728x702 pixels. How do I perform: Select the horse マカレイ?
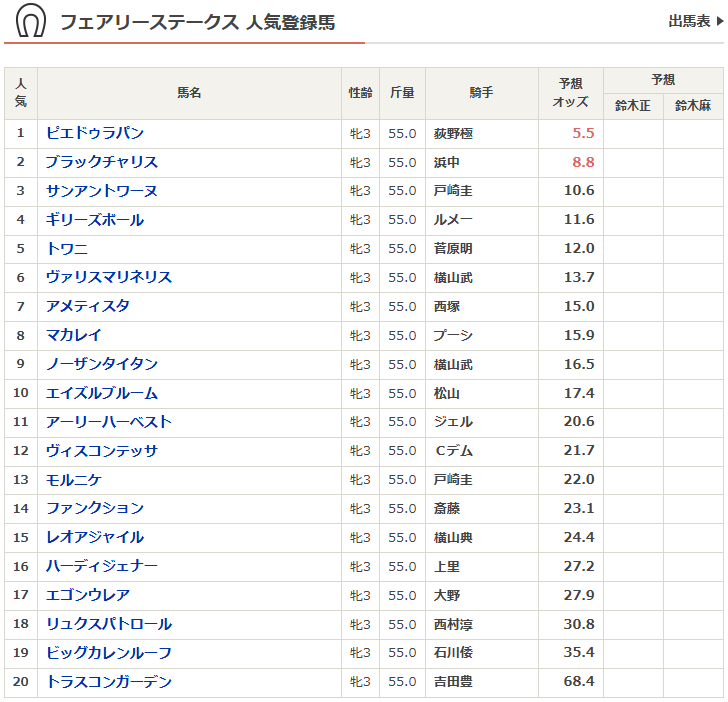tap(74, 335)
